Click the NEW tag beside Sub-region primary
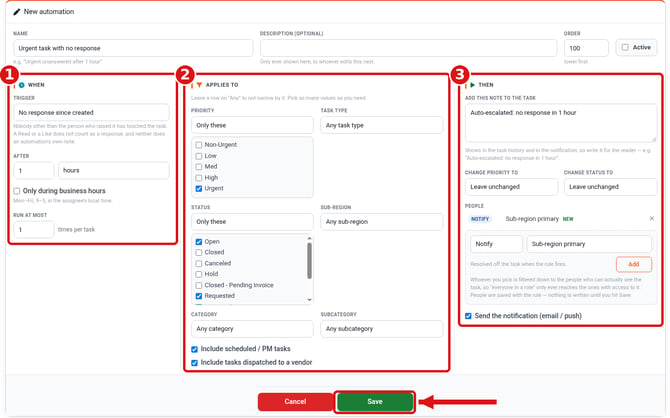 568,219
